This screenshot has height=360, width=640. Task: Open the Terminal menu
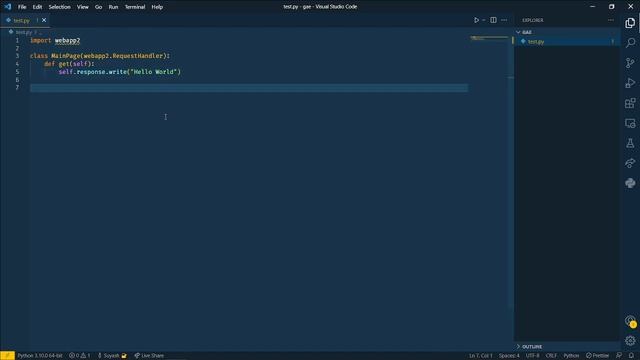pos(135,7)
